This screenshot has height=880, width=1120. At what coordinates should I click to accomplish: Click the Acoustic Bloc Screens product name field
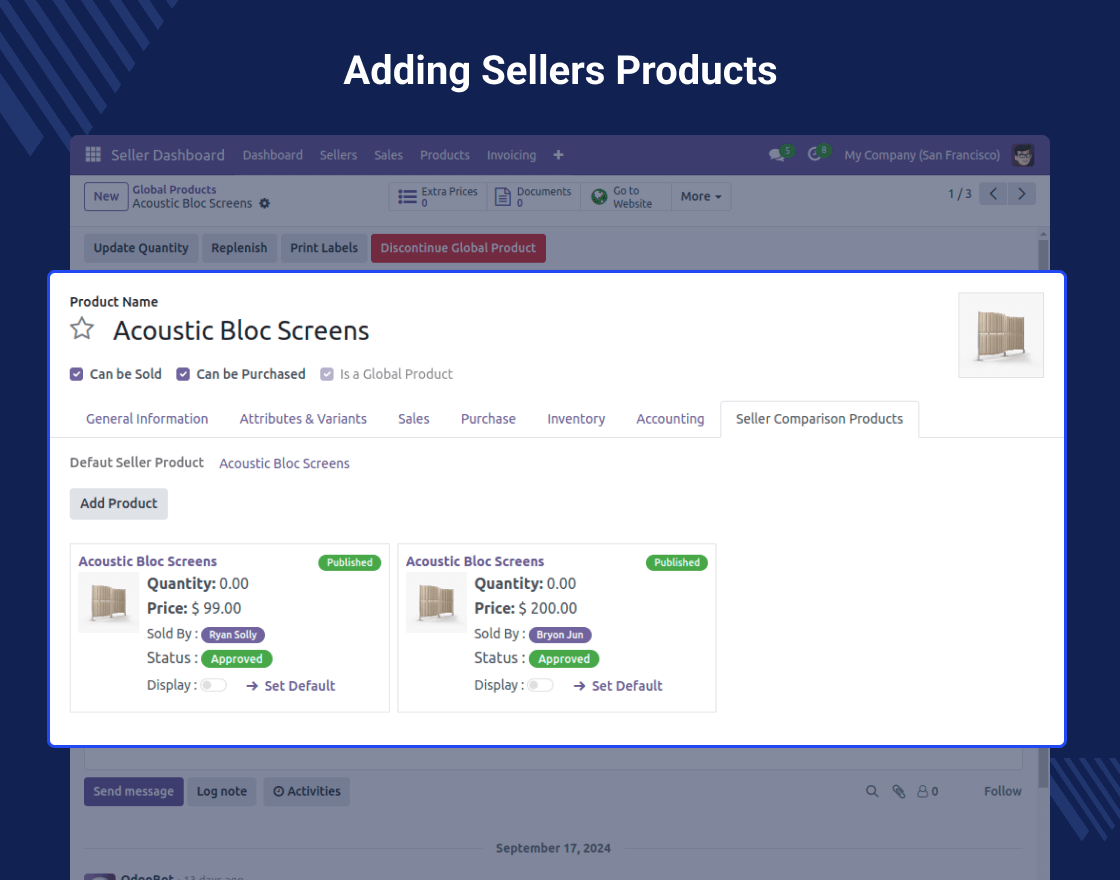point(241,331)
